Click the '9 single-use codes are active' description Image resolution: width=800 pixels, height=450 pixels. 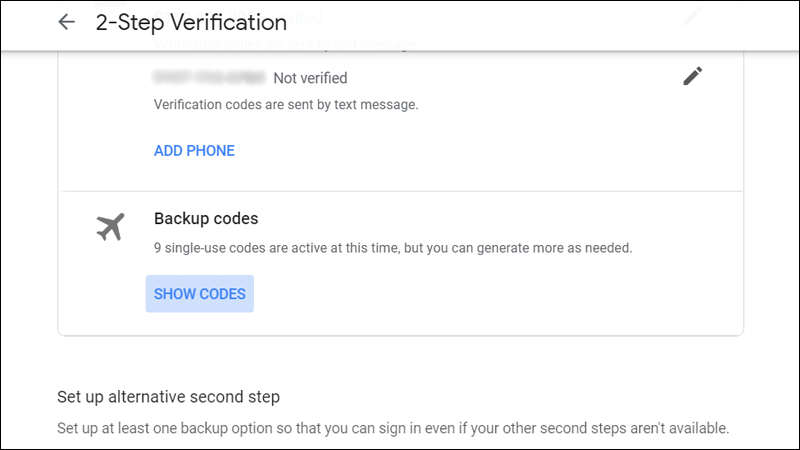click(x=393, y=246)
